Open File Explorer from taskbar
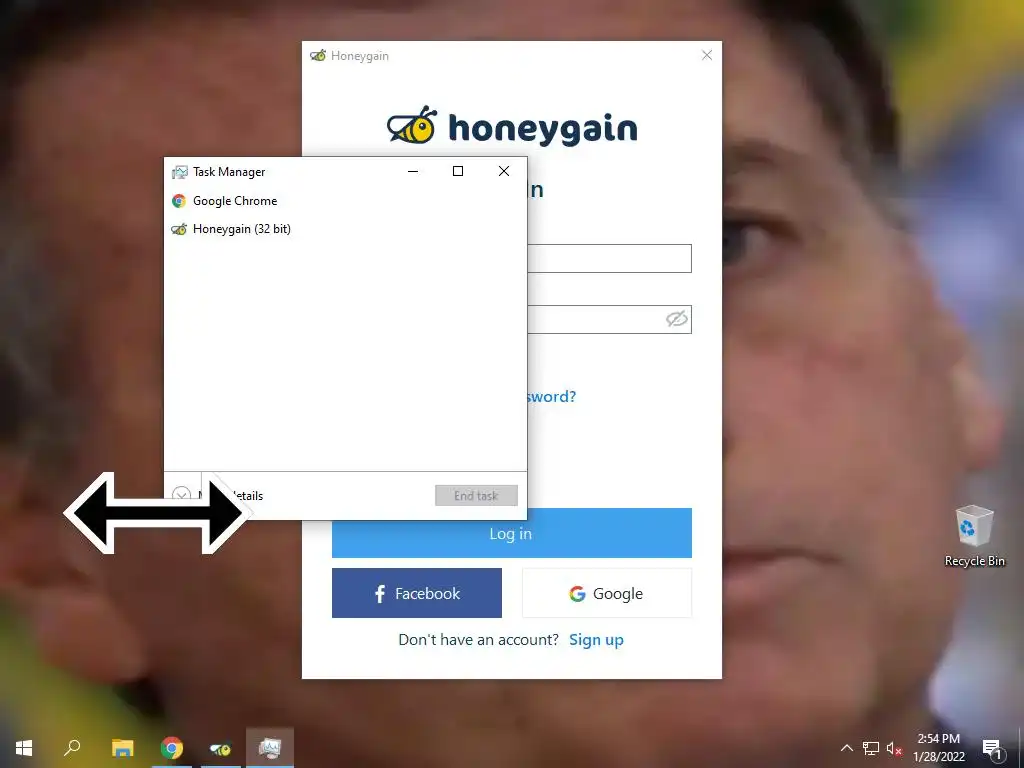The width and height of the screenshot is (1024, 768). tap(122, 748)
